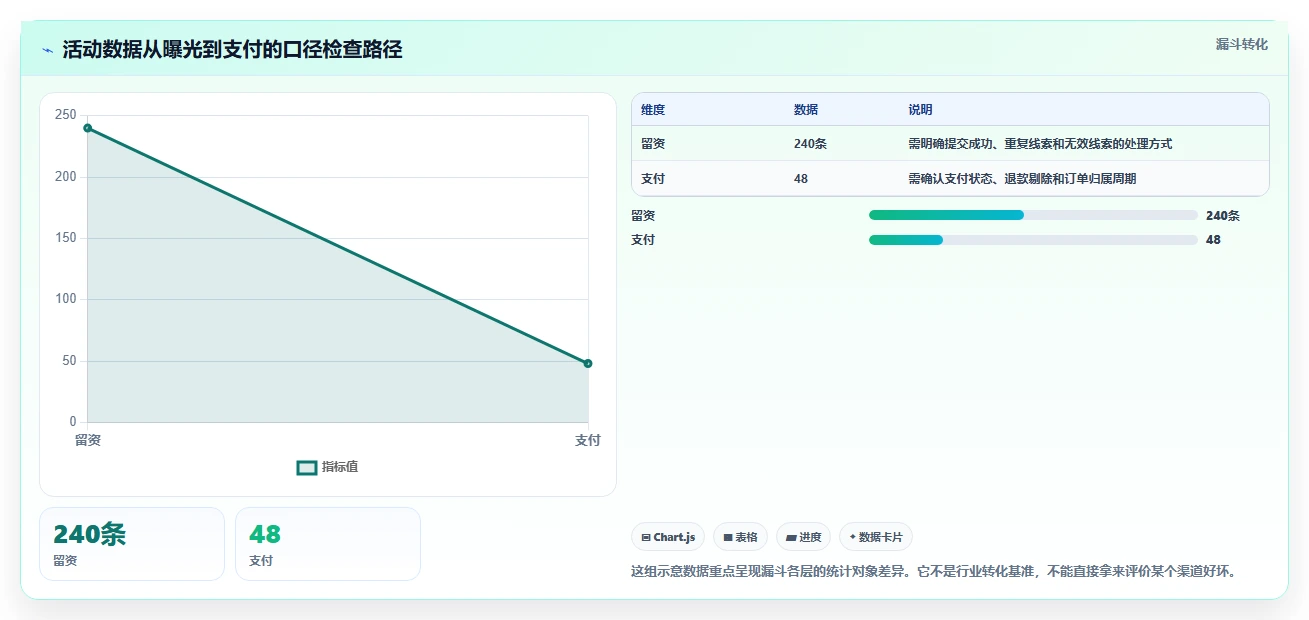1309x620 pixels.
Task: Toggle the 指标值 legend entry in the chart
Action: point(328,467)
